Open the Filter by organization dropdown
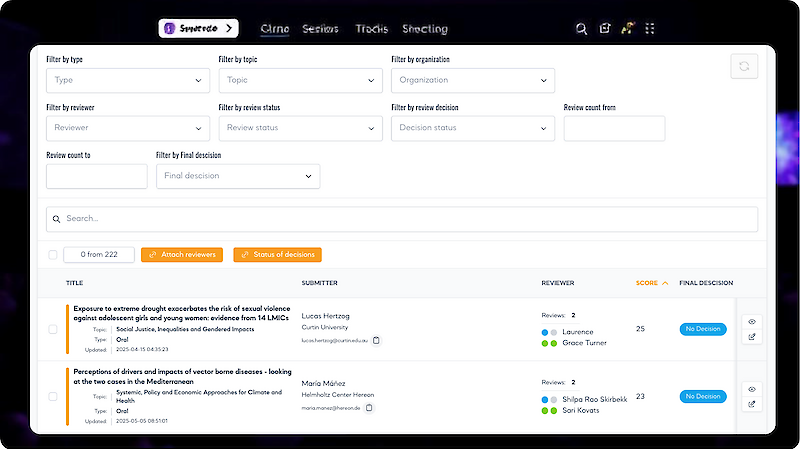This screenshot has height=450, width=800. point(472,80)
